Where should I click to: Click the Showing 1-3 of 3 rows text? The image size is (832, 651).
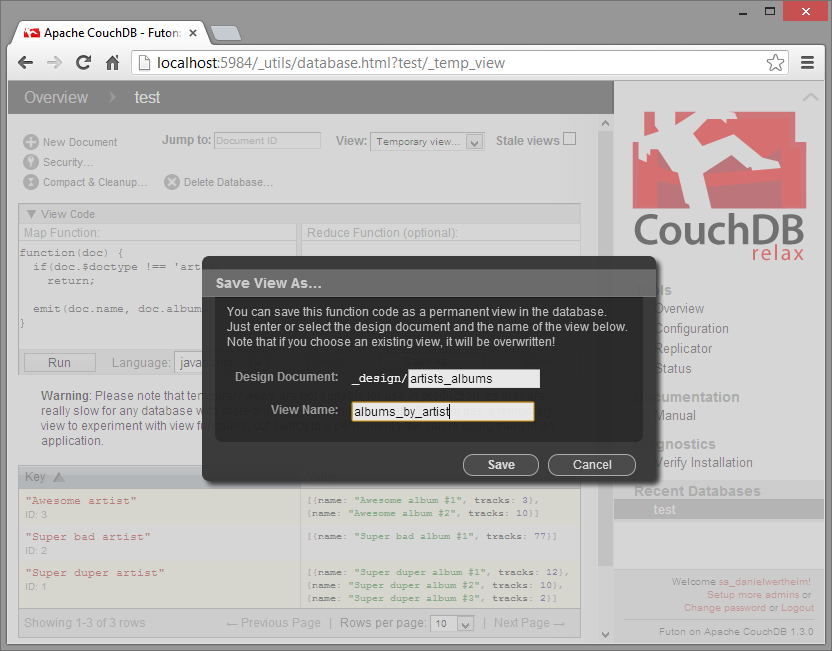pyautogui.click(x=85, y=623)
